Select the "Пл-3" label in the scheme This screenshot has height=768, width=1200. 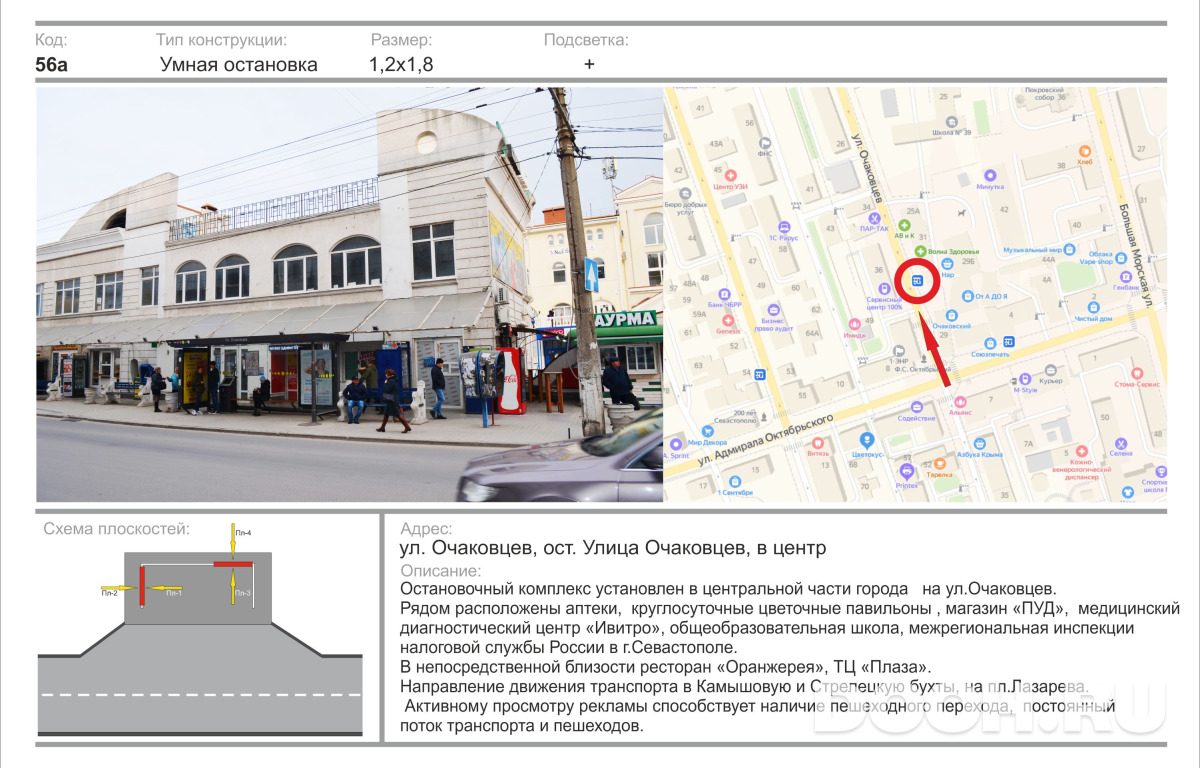pos(243,593)
